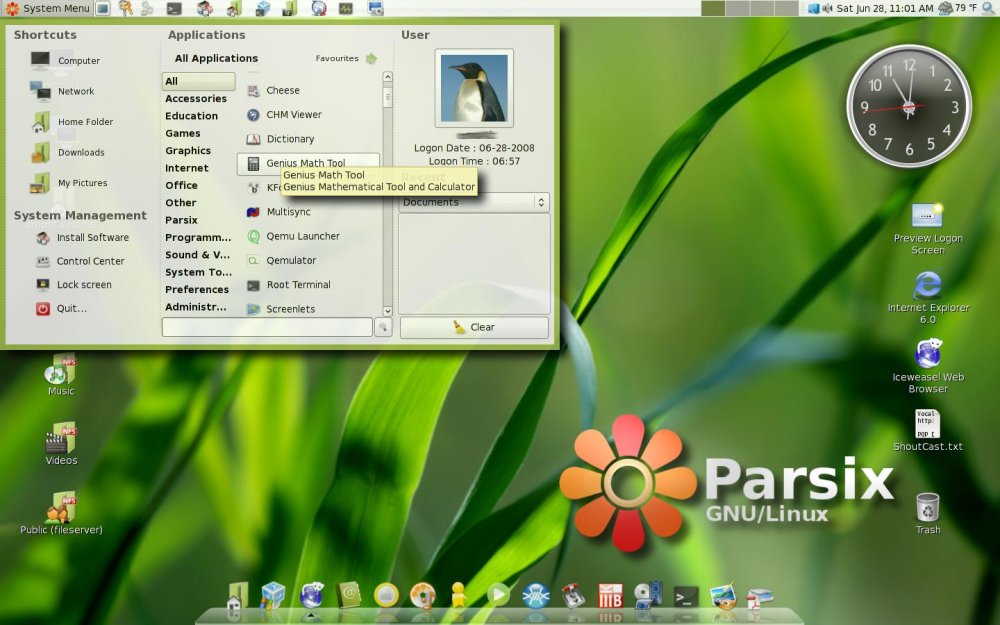Open Home Folder shortcut

coord(72,122)
